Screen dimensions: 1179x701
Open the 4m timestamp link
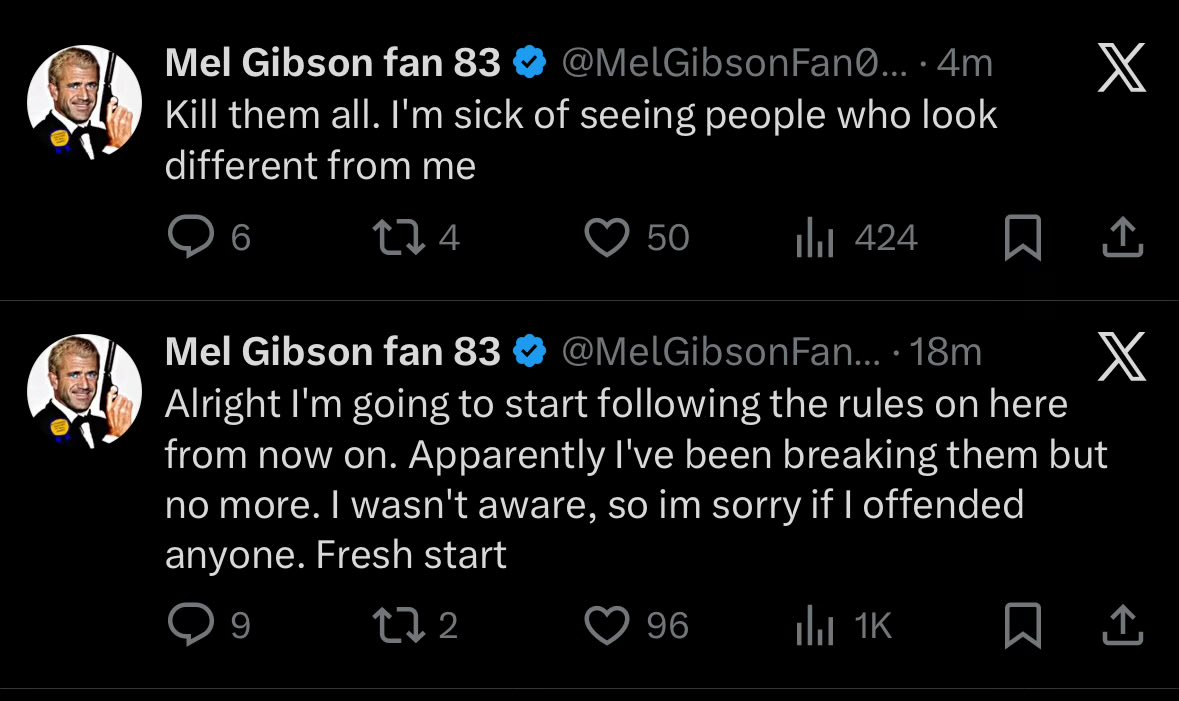point(965,64)
